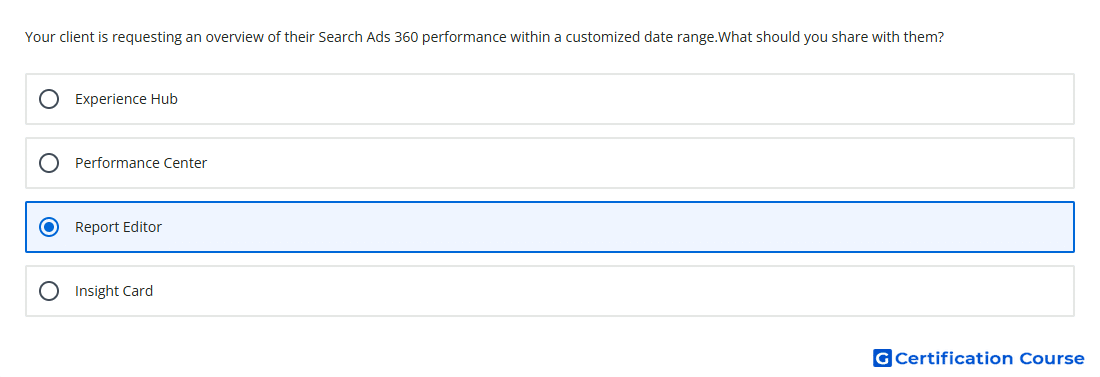
Task: Click the "Report Editor" label text
Action: point(119,227)
